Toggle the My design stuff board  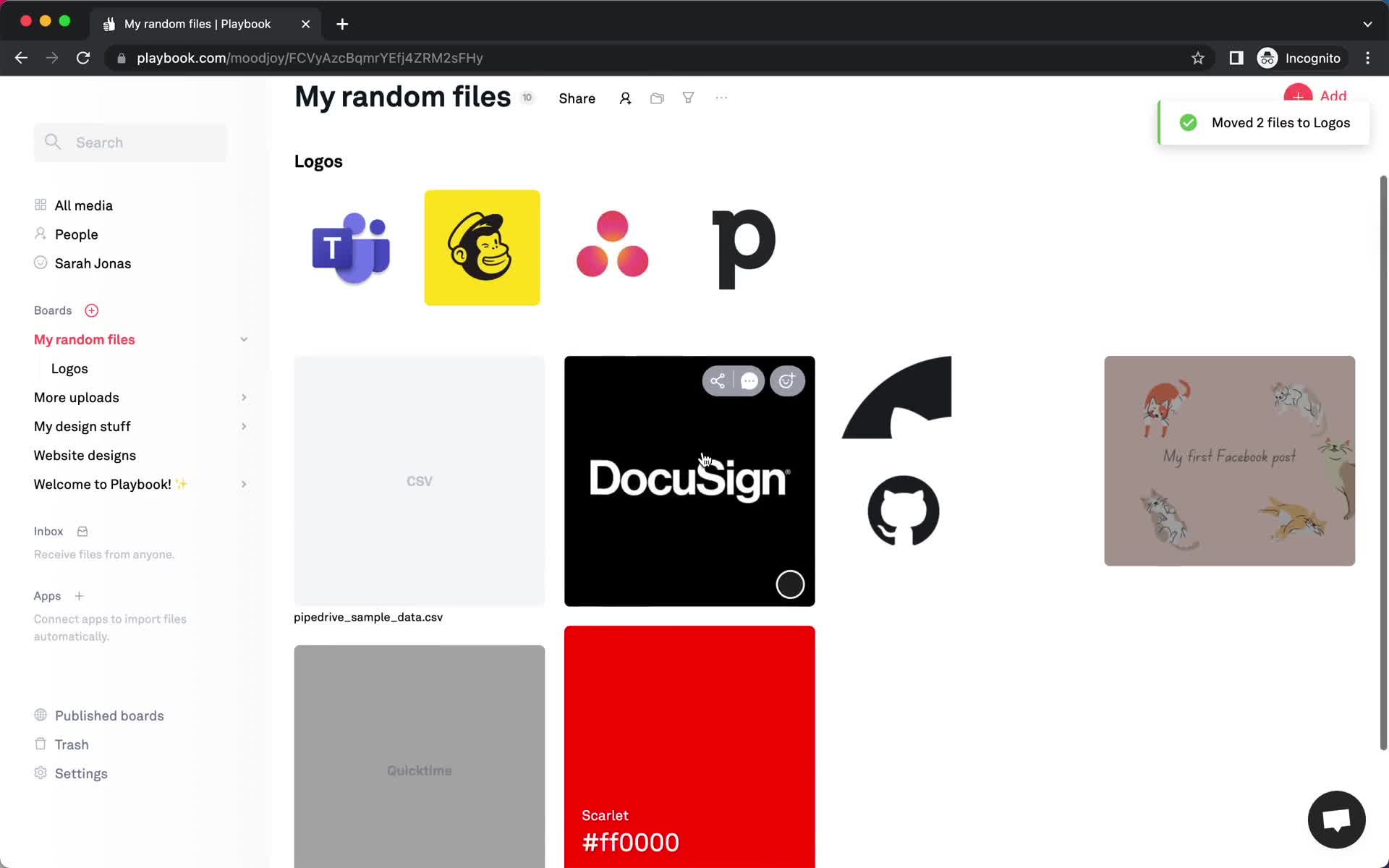[243, 426]
